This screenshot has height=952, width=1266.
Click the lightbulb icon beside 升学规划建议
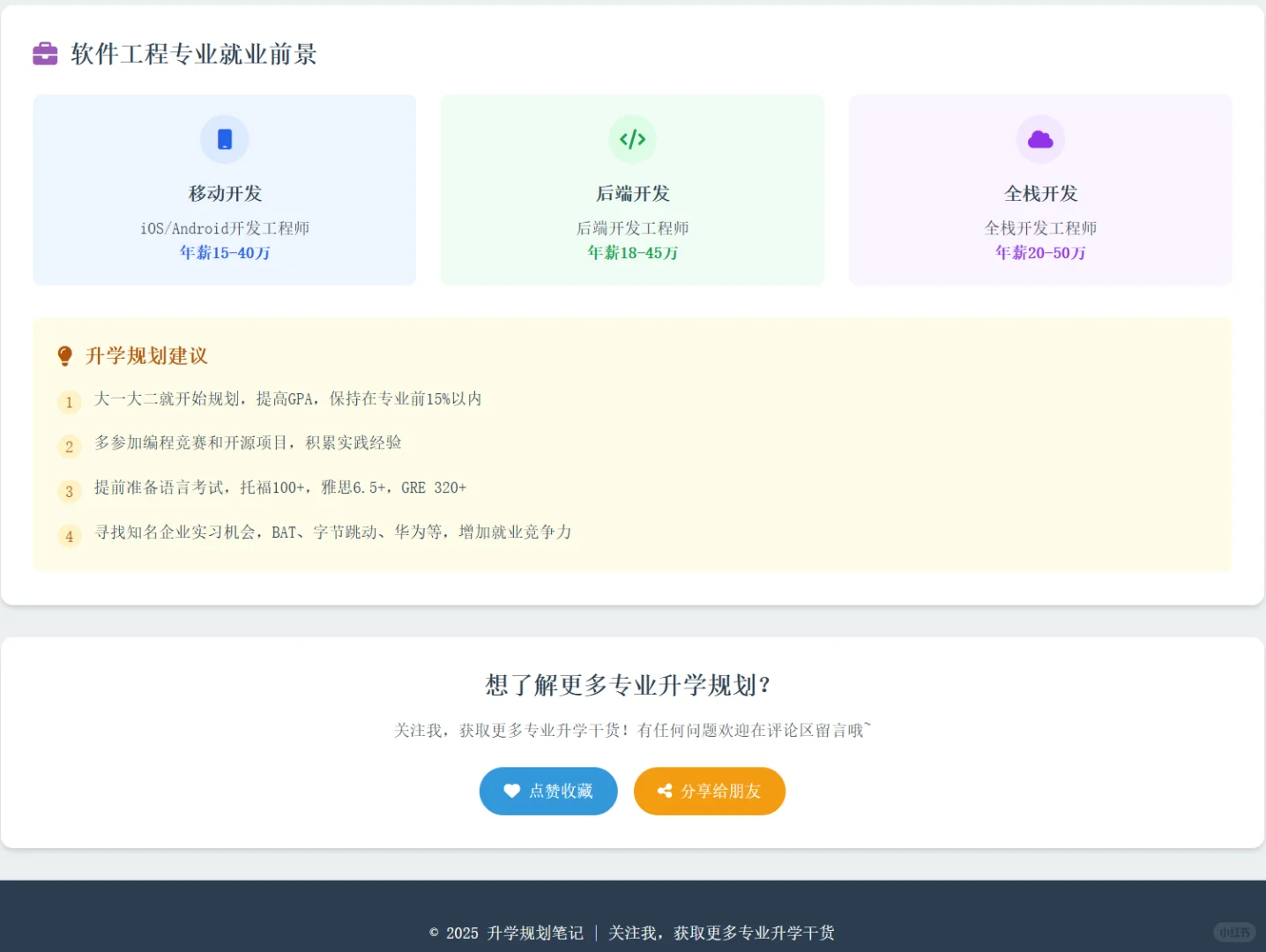point(63,355)
